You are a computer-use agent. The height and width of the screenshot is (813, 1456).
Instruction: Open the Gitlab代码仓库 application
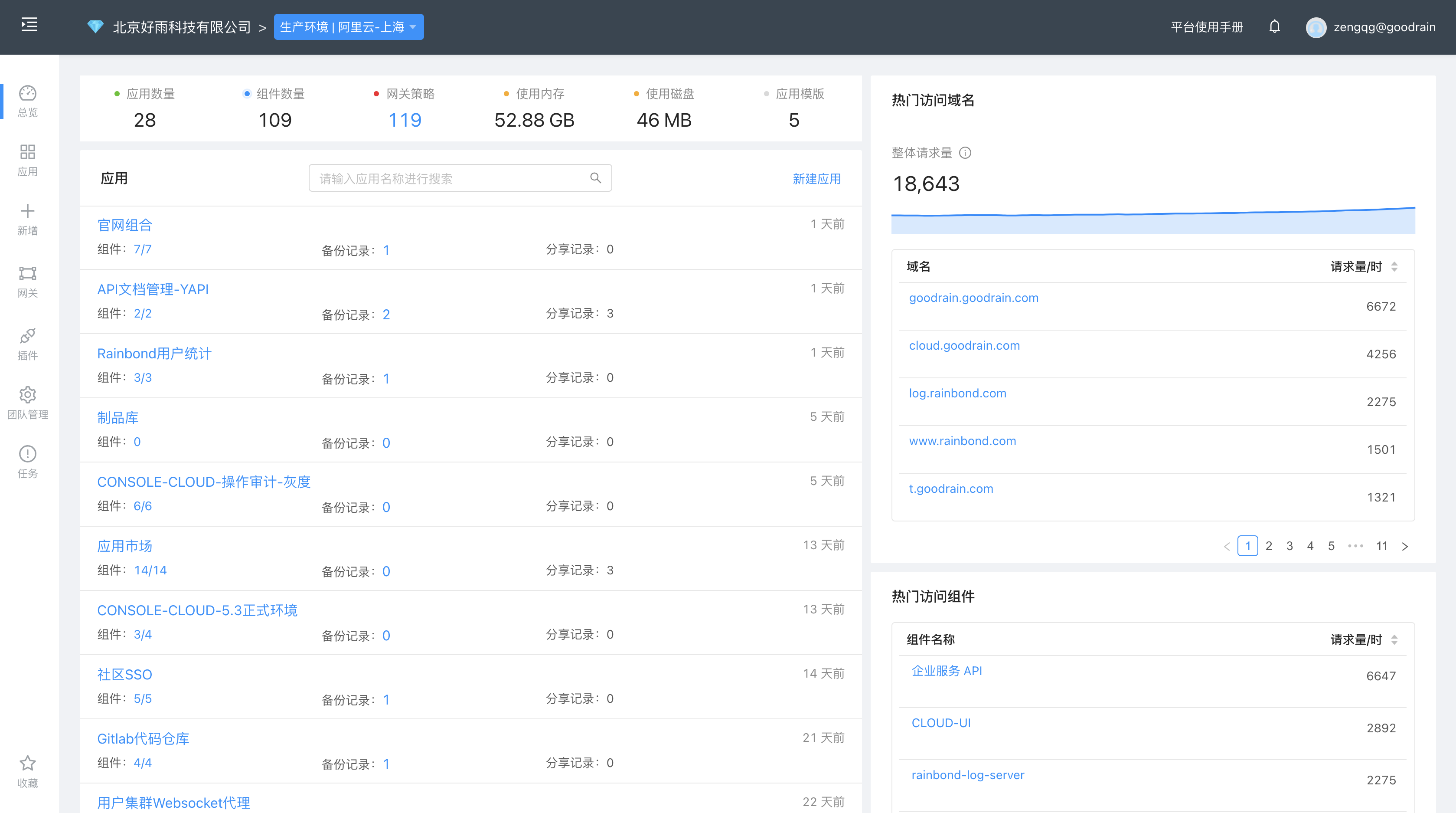[x=143, y=738]
